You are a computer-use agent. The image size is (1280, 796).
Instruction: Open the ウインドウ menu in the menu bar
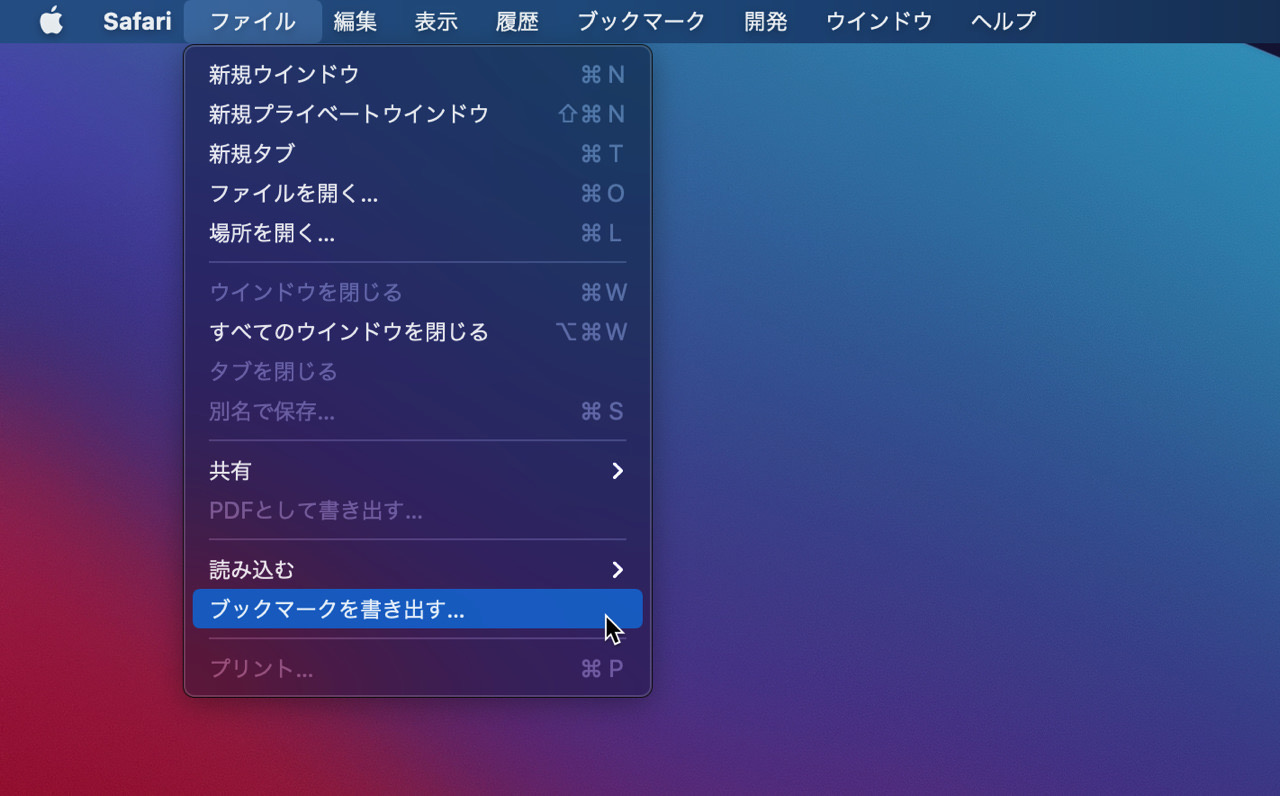pyautogui.click(x=879, y=21)
